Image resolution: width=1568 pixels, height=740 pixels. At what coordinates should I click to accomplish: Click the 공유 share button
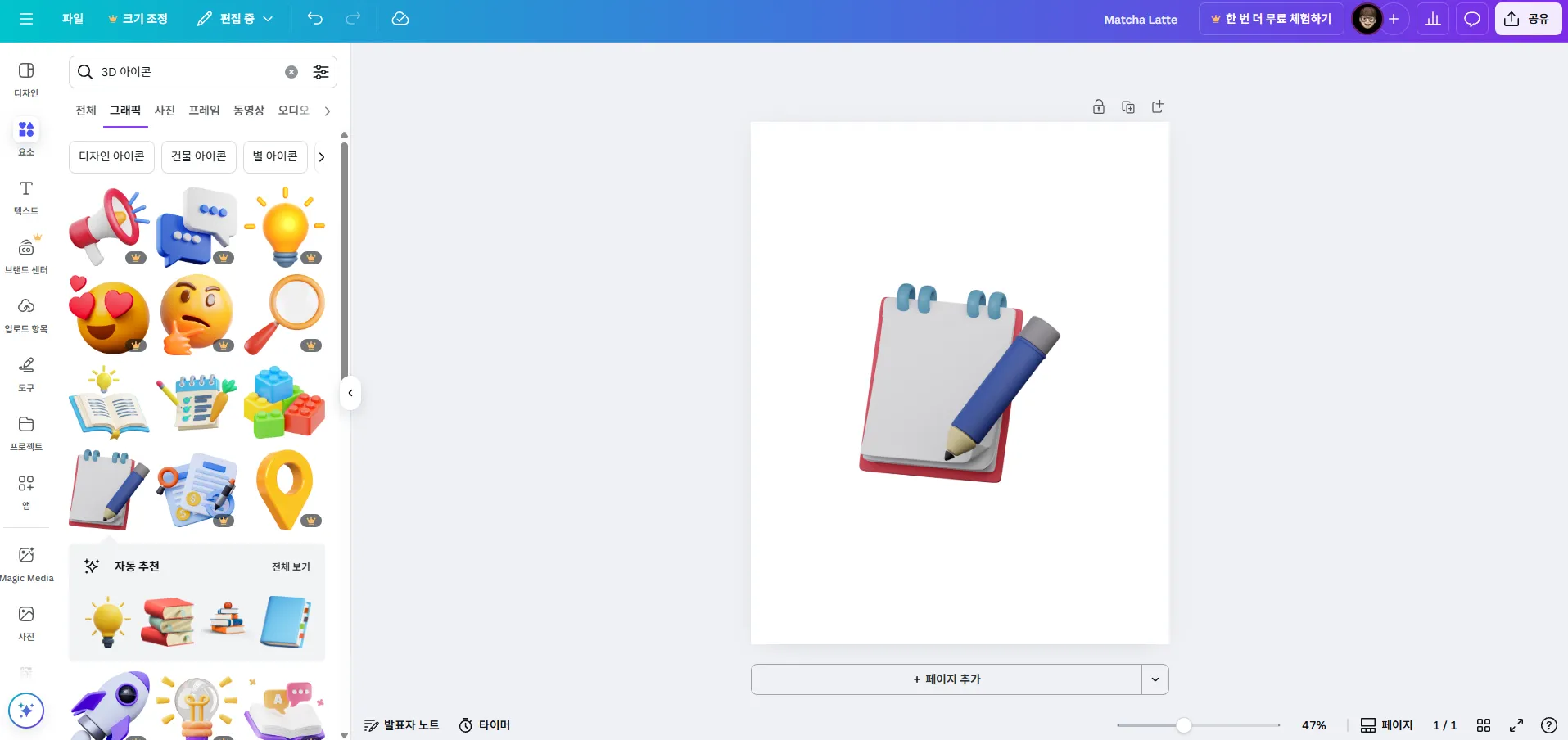click(x=1528, y=19)
